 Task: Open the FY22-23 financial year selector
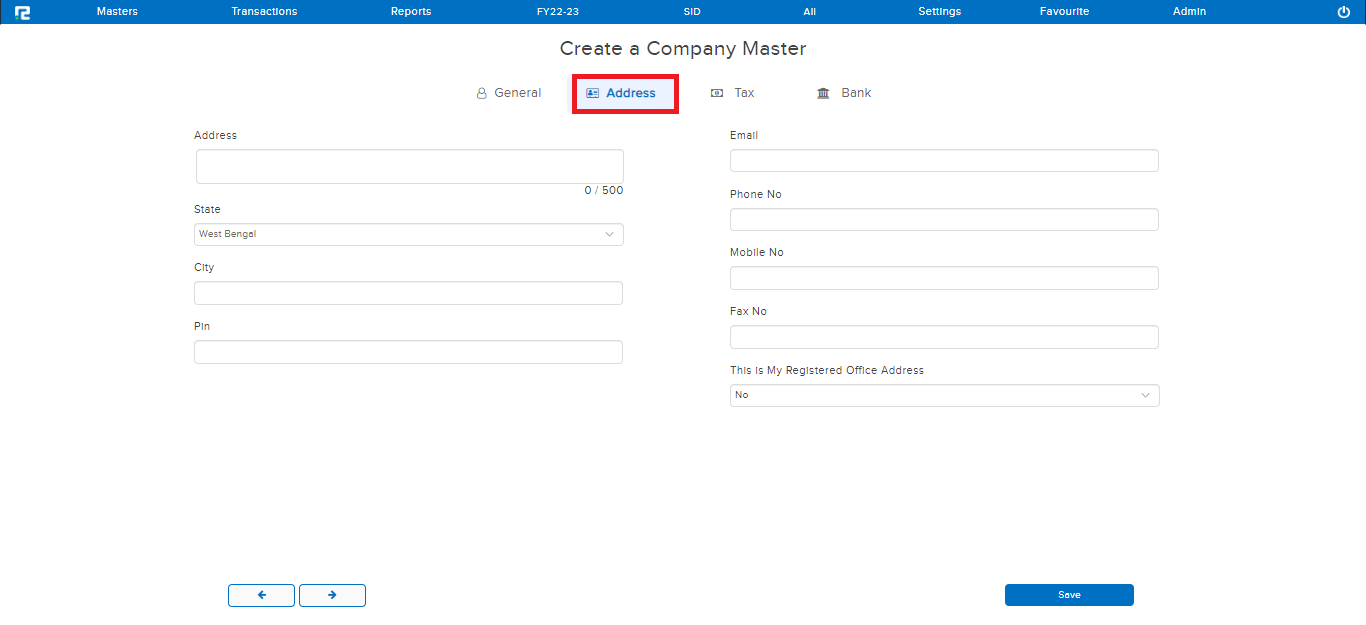coord(557,12)
